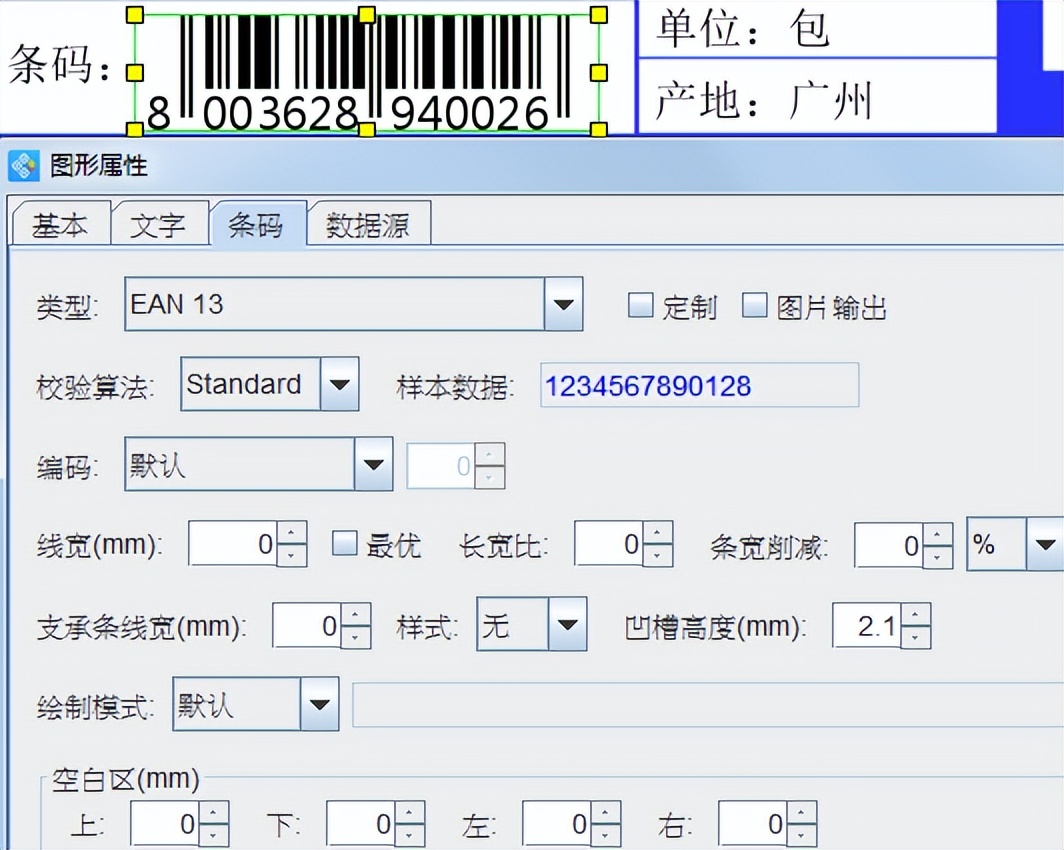Image resolution: width=1064 pixels, height=850 pixels.
Task: Check the 图片输出 option
Action: 754,306
